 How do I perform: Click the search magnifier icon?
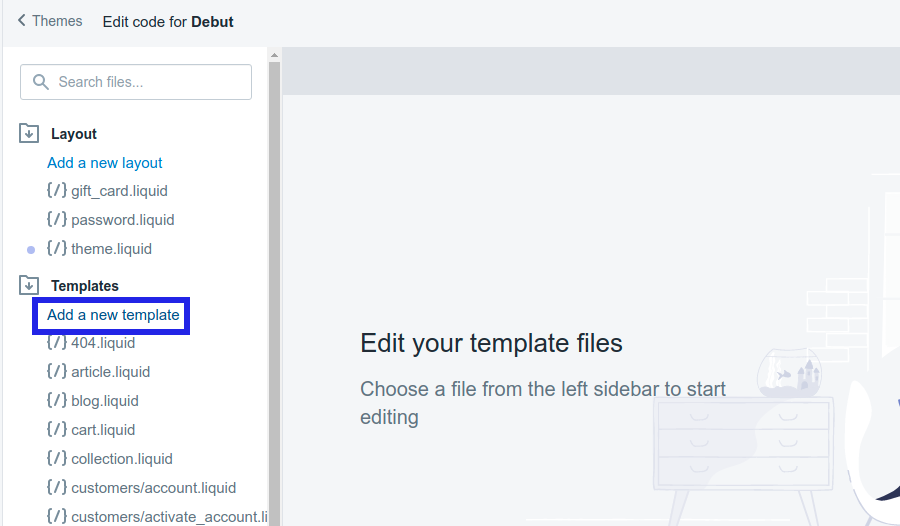click(x=41, y=82)
